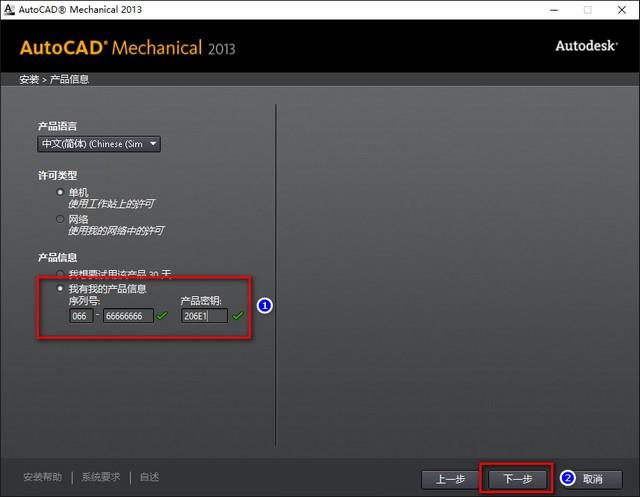
Task: Select the 网络 network license radio
Action: click(x=60, y=219)
